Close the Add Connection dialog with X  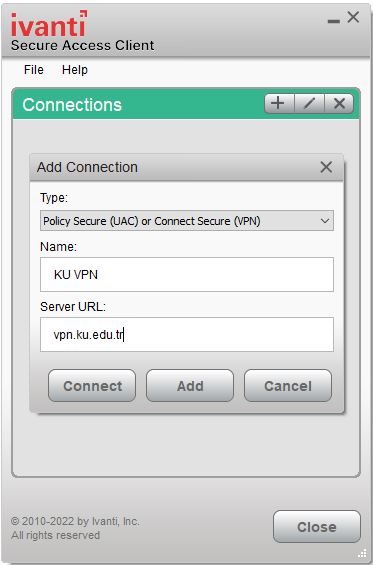[326, 167]
